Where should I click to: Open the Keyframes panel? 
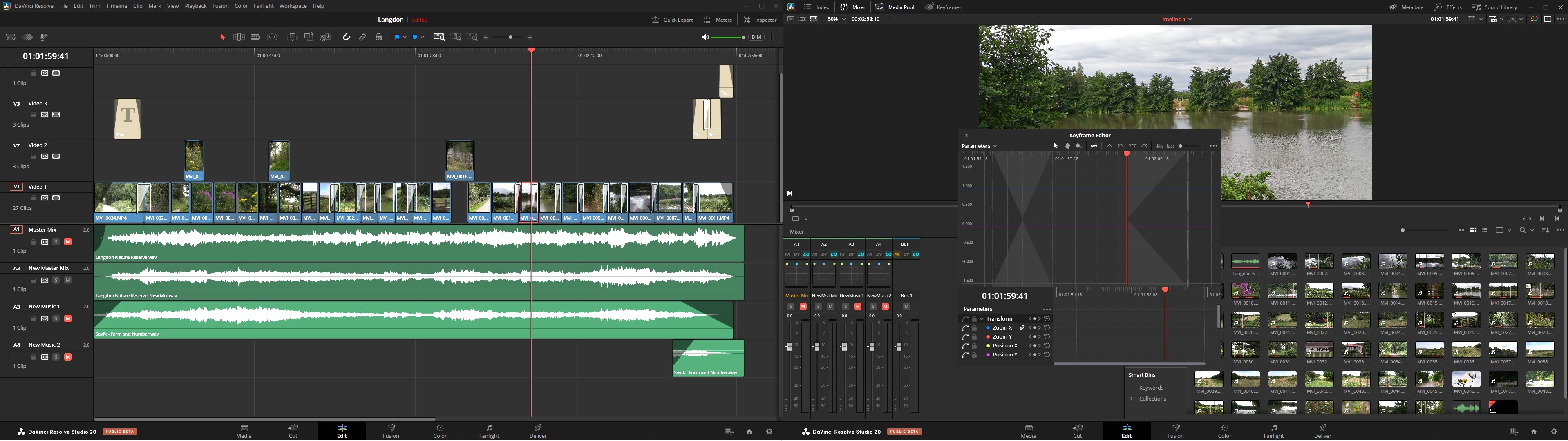tap(943, 7)
